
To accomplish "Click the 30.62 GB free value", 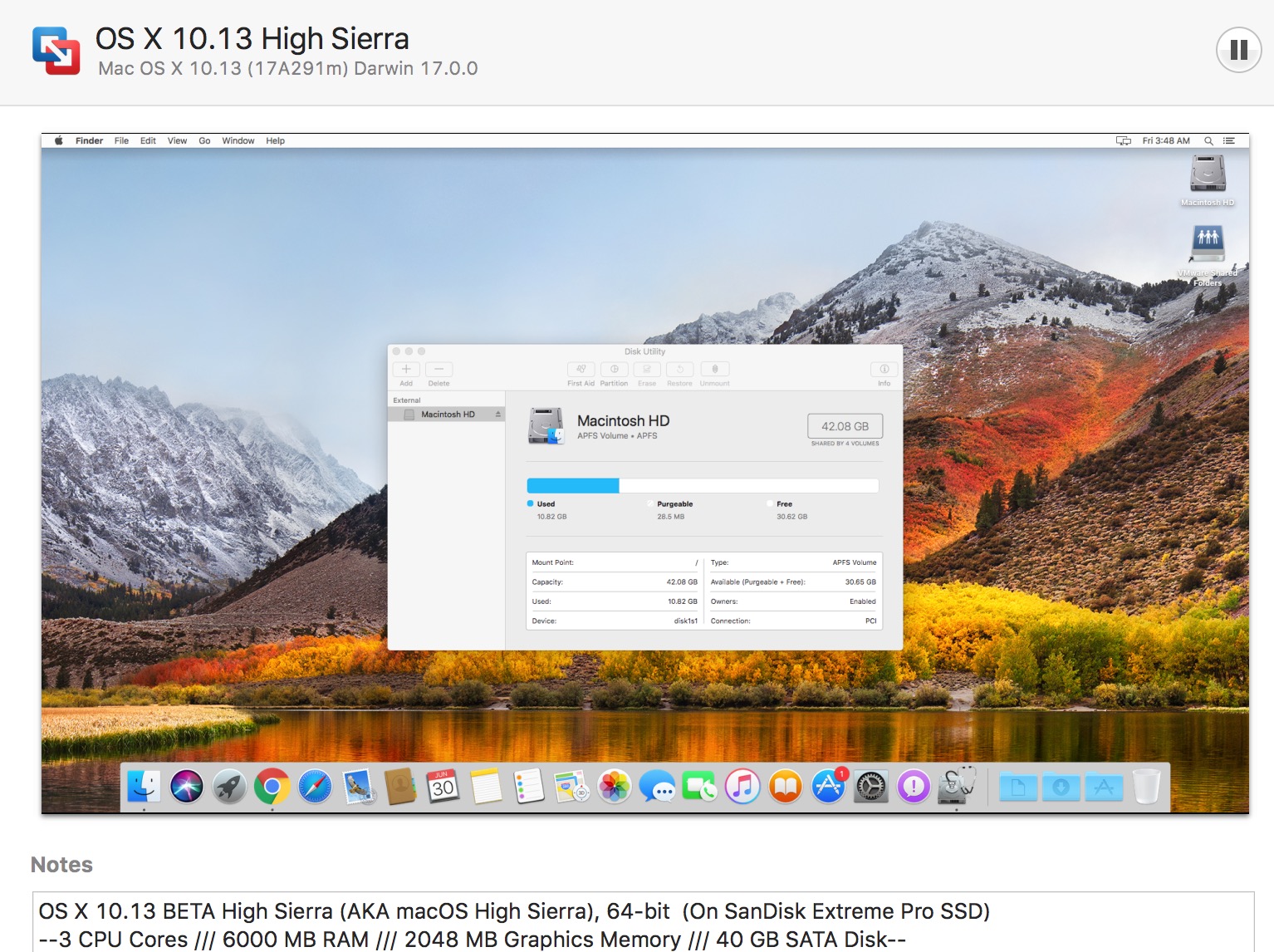I will pyautogui.click(x=791, y=517).
